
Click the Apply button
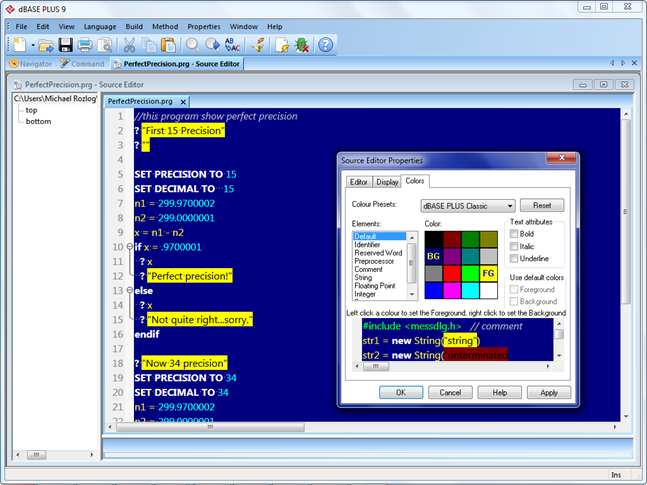[549, 393]
